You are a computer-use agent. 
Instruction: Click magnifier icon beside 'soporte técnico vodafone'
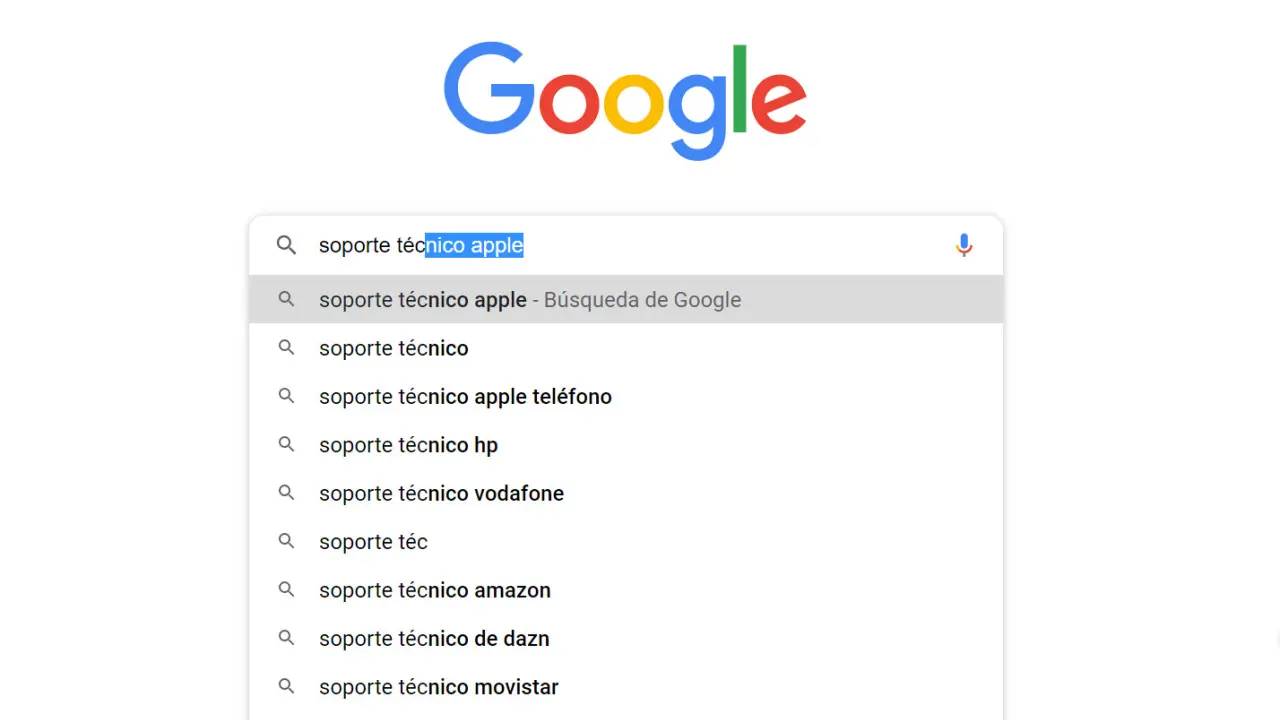coord(287,493)
